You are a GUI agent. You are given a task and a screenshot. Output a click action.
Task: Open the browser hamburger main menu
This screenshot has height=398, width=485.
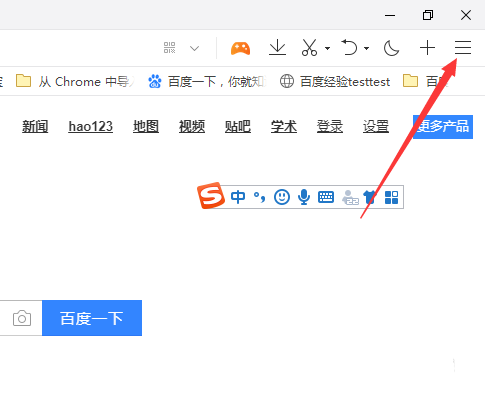pos(463,48)
